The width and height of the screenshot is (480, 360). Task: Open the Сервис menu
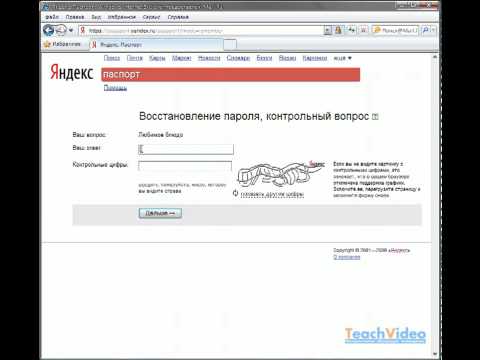click(151, 17)
